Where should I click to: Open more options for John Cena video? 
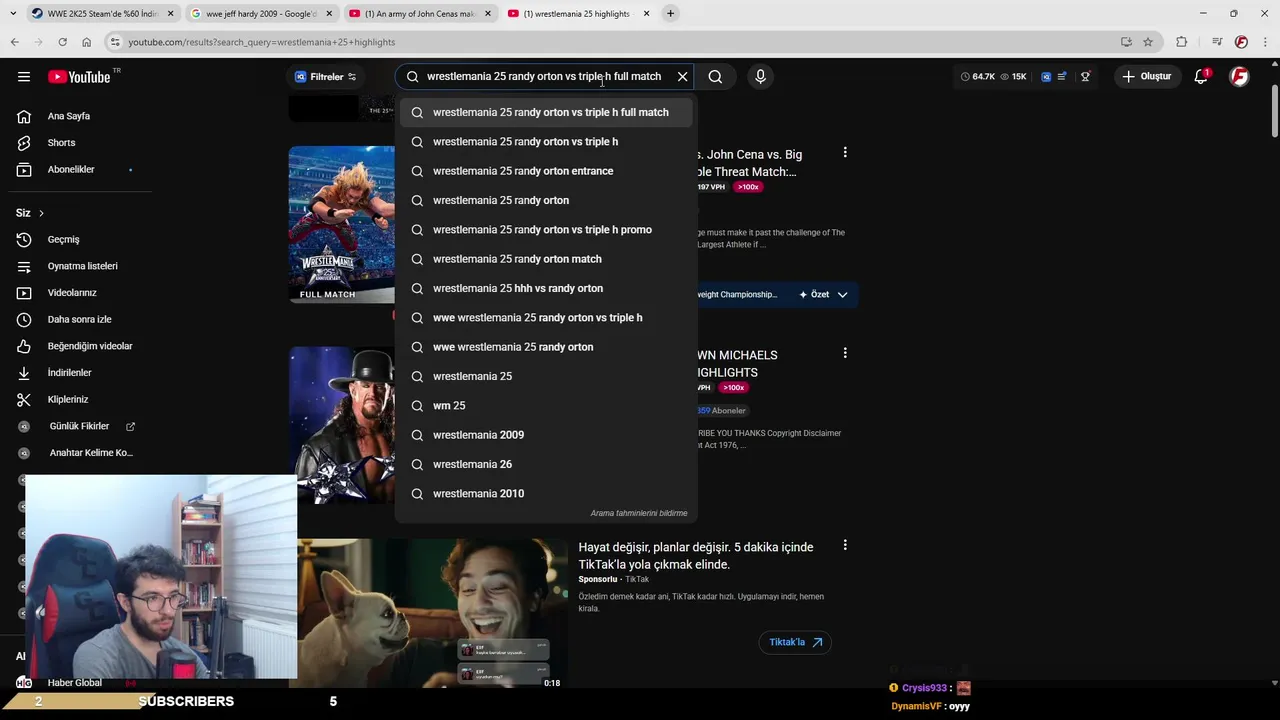tap(845, 153)
